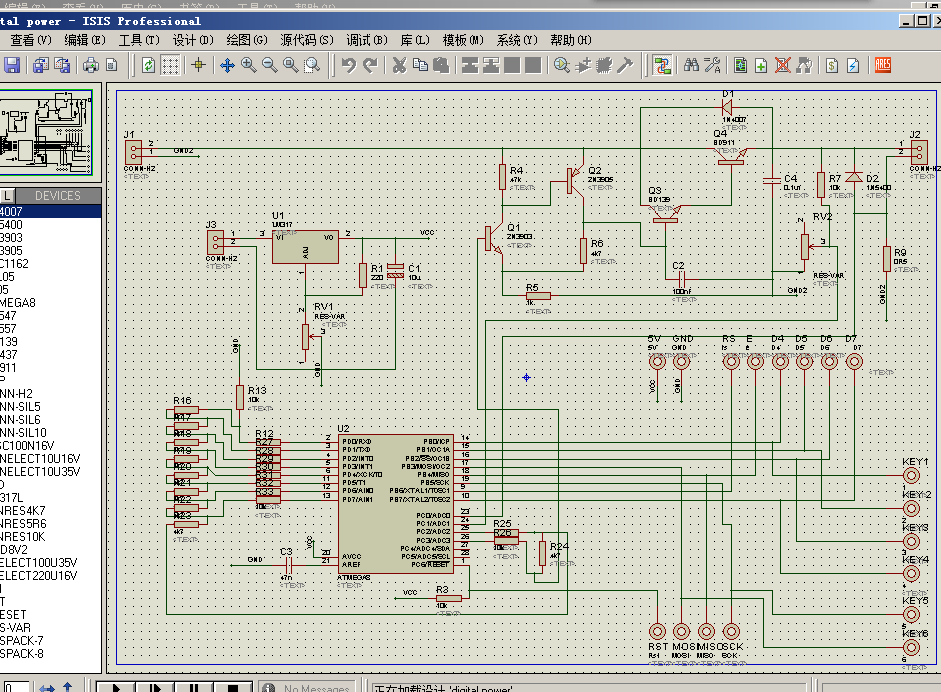This screenshot has height=692, width=941.
Task: Click the DEVICES list header
Action: point(58,196)
